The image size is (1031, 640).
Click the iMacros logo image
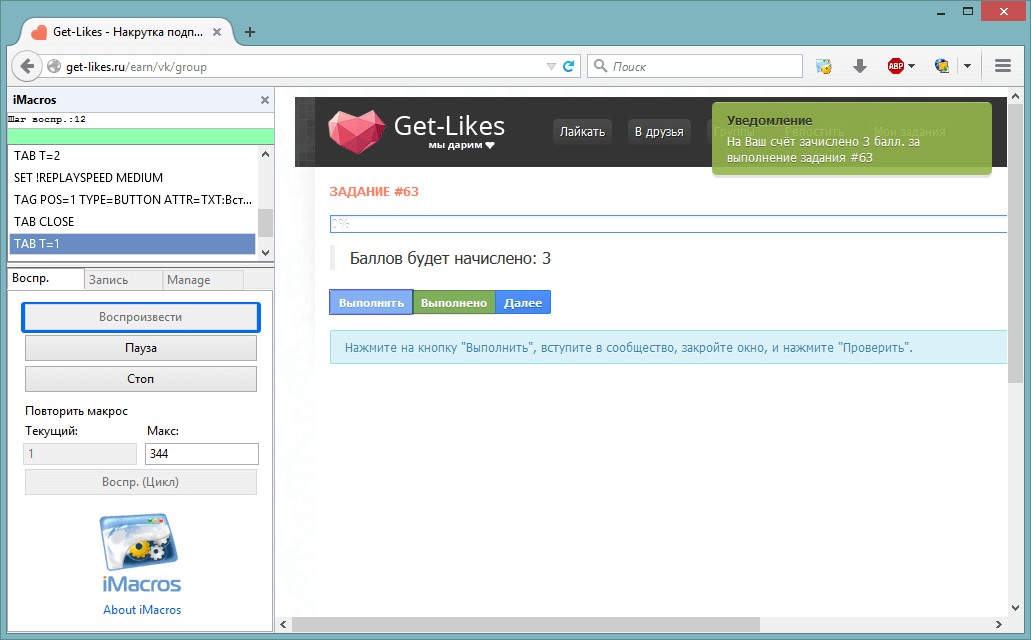[141, 553]
